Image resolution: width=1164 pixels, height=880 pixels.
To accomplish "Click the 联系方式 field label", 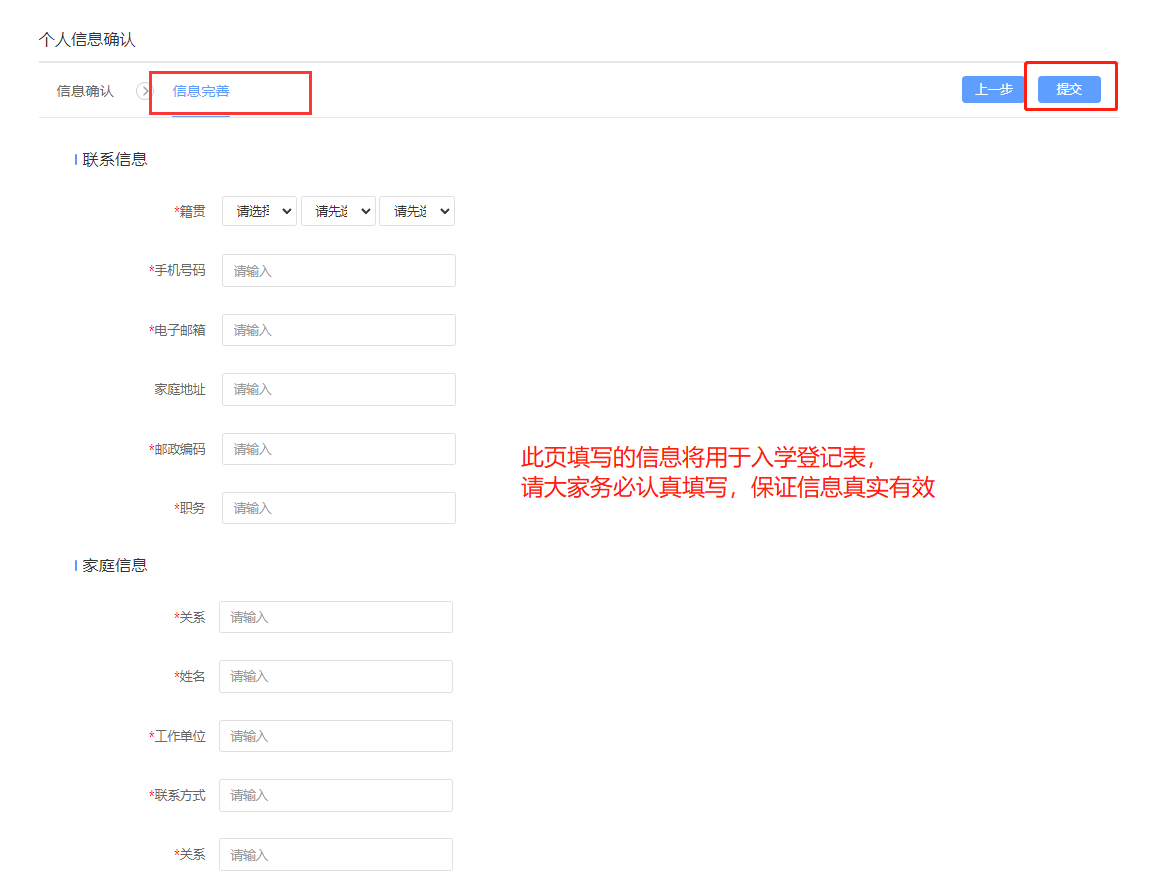I will 177,795.
